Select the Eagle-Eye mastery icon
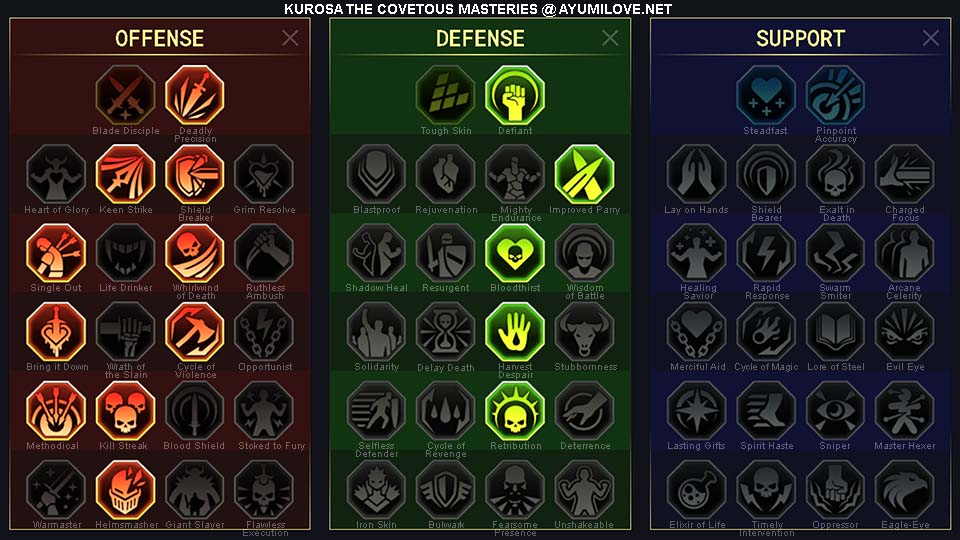Image resolution: width=960 pixels, height=540 pixels. coord(904,490)
